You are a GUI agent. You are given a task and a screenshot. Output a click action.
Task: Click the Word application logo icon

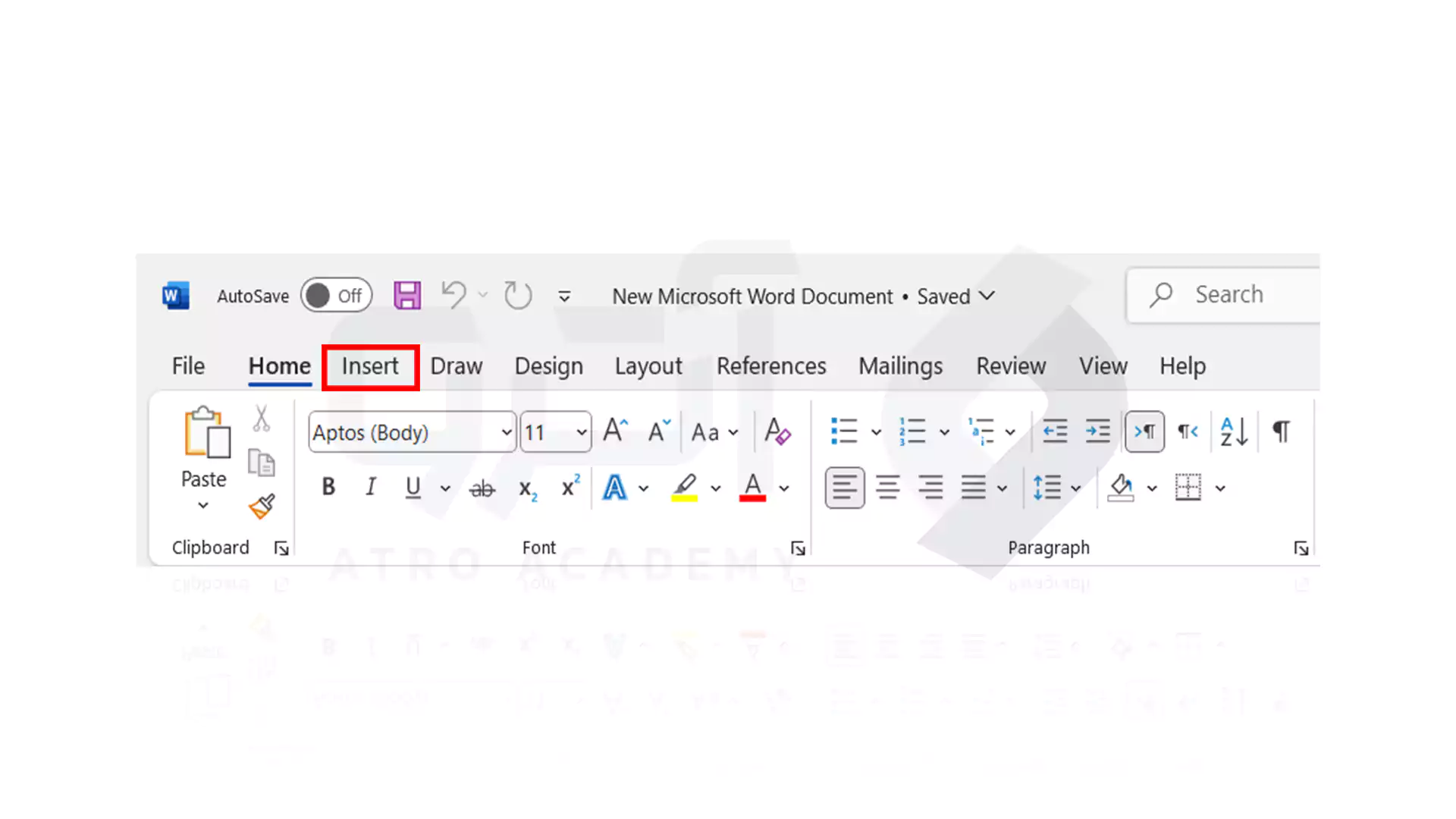pos(176,296)
